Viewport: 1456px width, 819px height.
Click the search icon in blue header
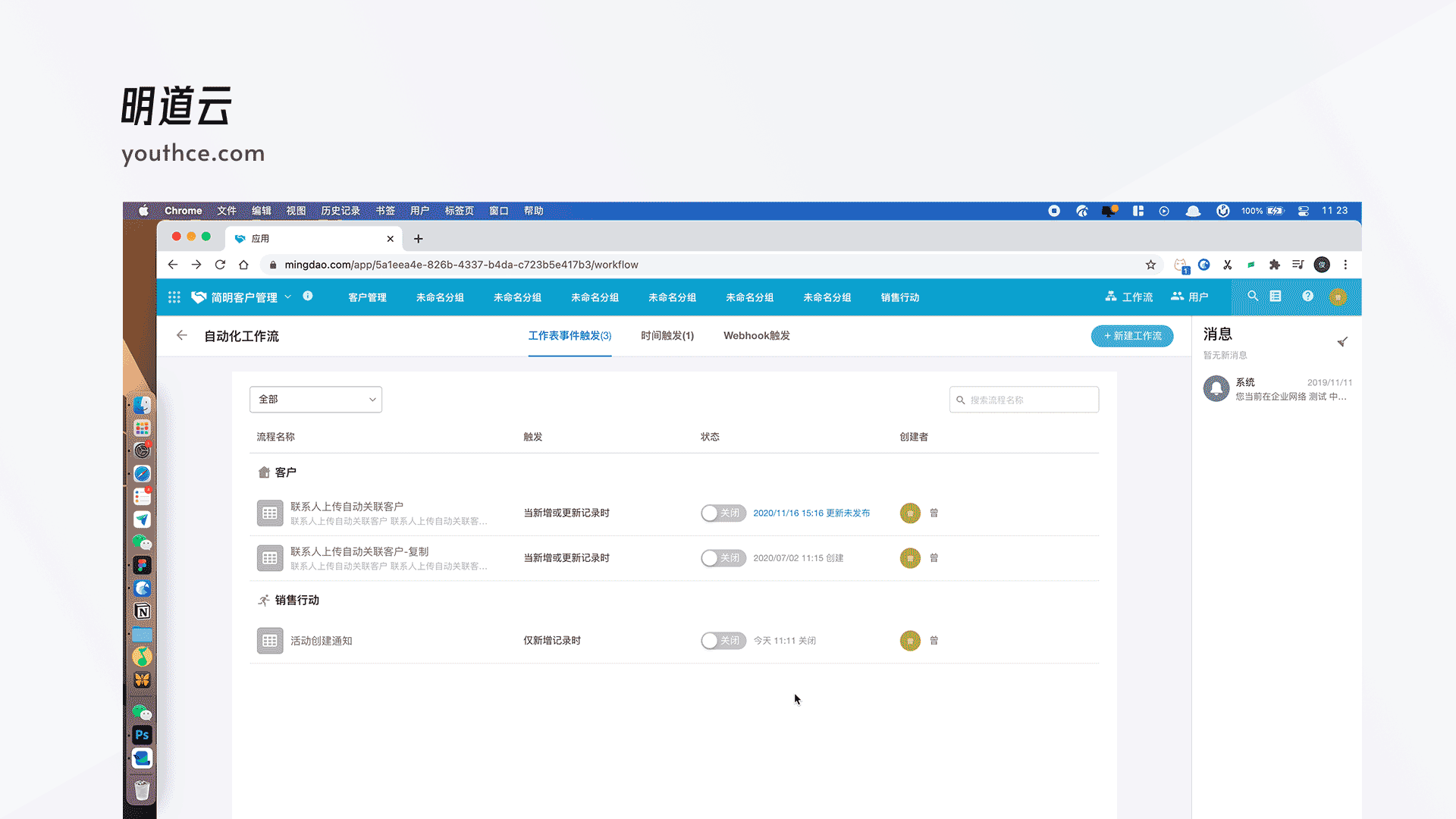tap(1253, 297)
